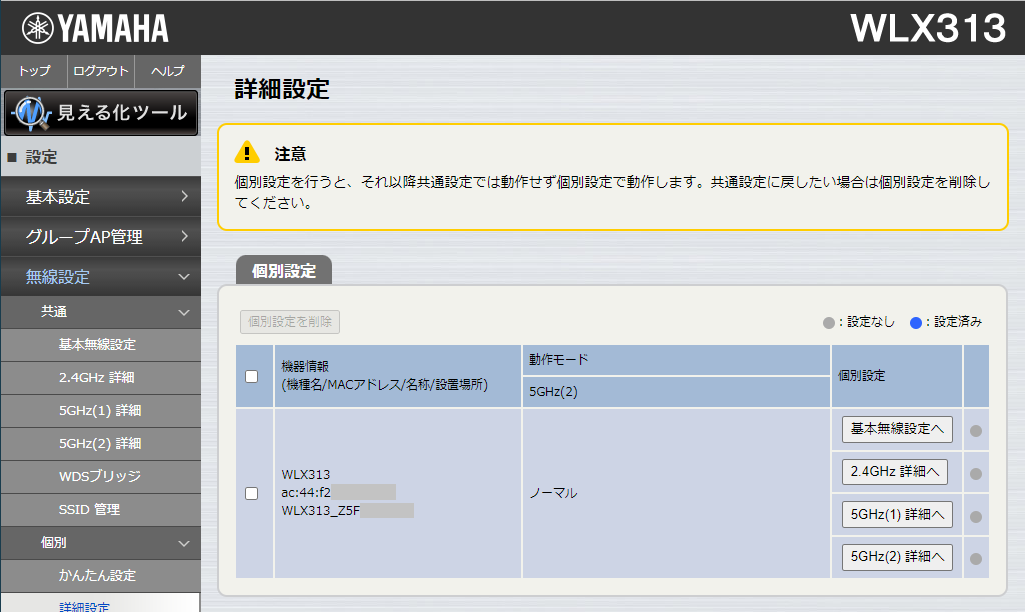Switch to the トップ tab

pyautogui.click(x=33, y=71)
